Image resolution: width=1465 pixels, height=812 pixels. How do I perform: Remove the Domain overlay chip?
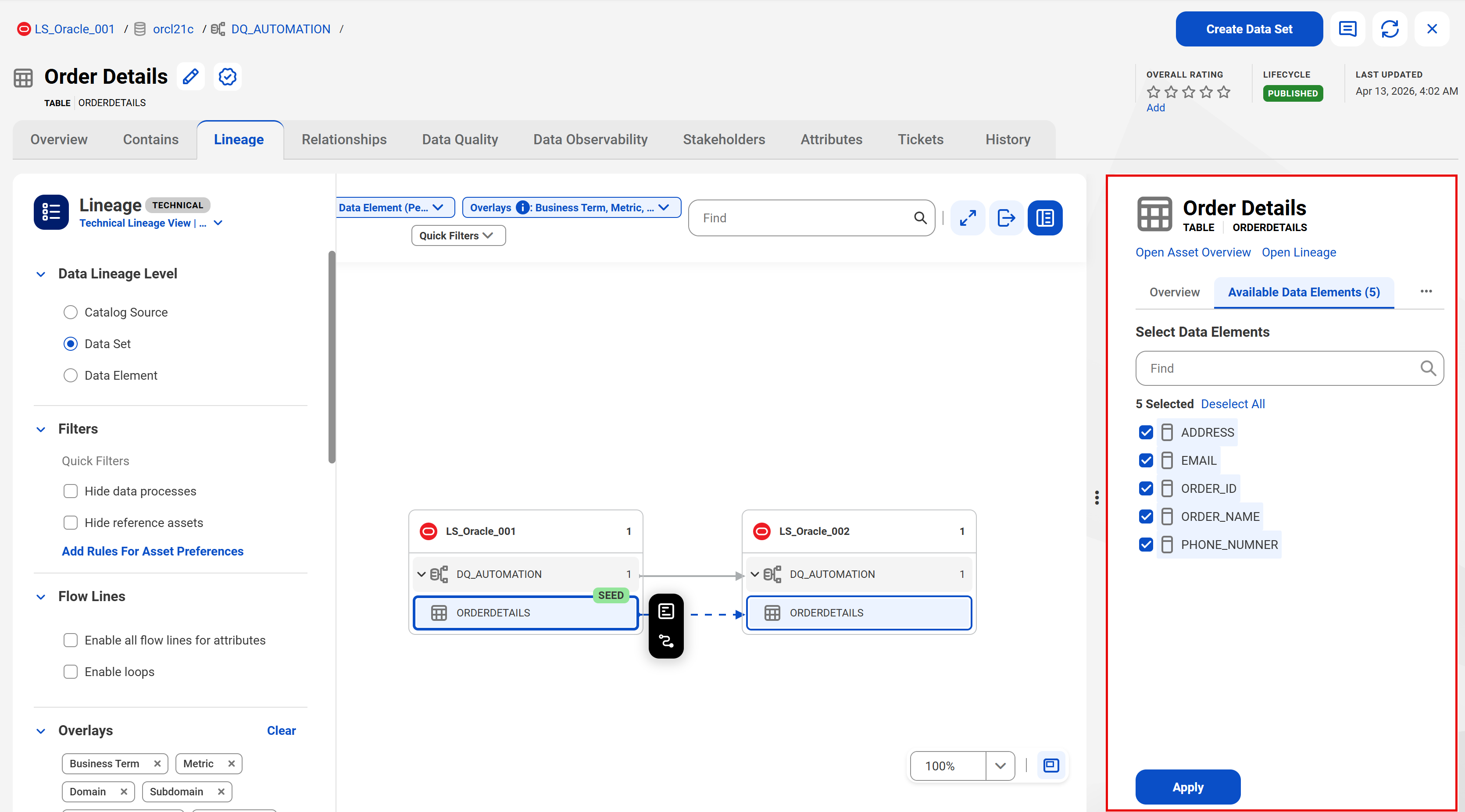[123, 791]
